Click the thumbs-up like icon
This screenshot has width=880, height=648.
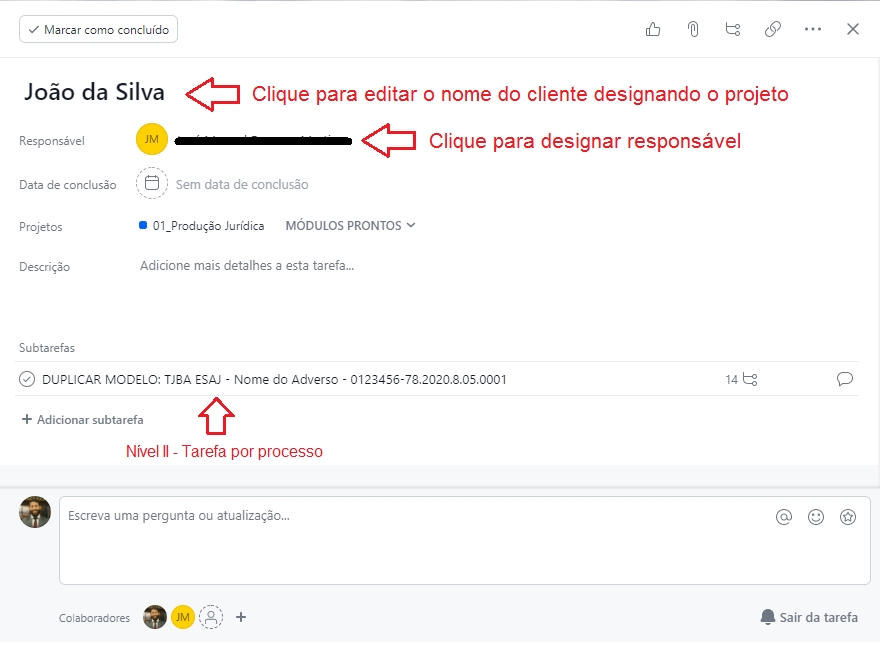click(653, 29)
